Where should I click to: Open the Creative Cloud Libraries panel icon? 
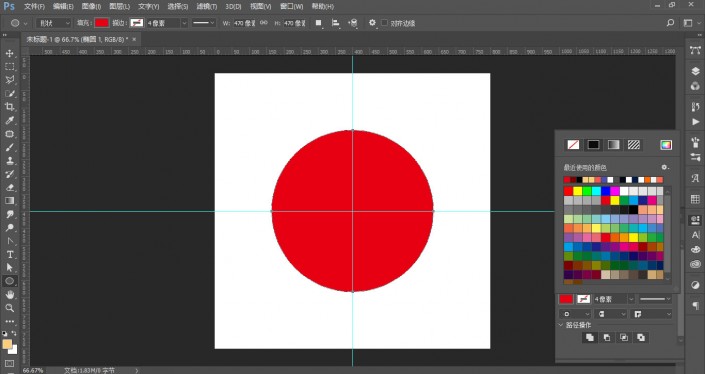click(x=695, y=264)
